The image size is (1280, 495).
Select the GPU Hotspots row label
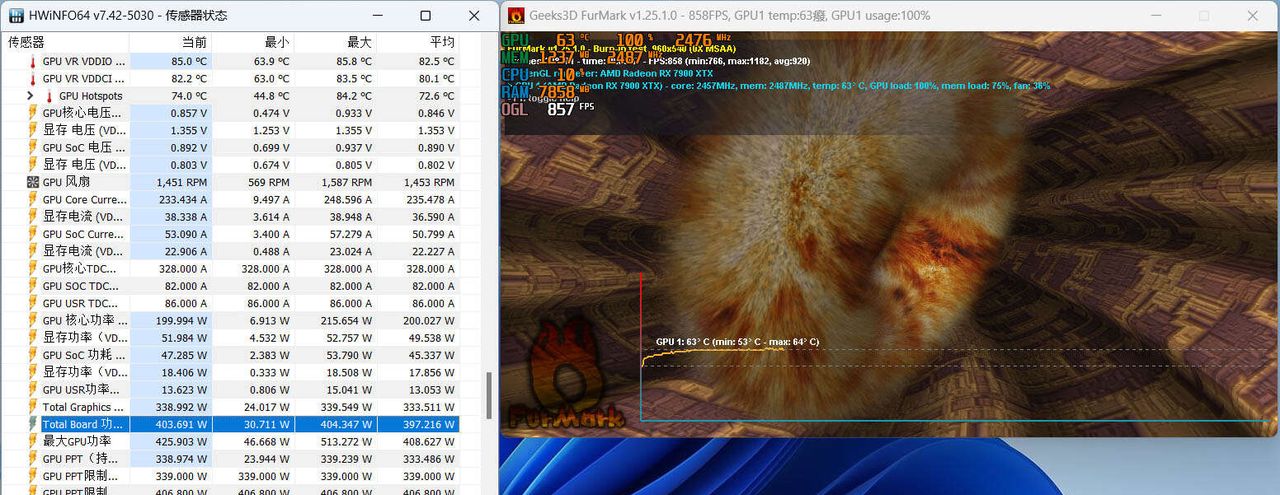[x=91, y=96]
